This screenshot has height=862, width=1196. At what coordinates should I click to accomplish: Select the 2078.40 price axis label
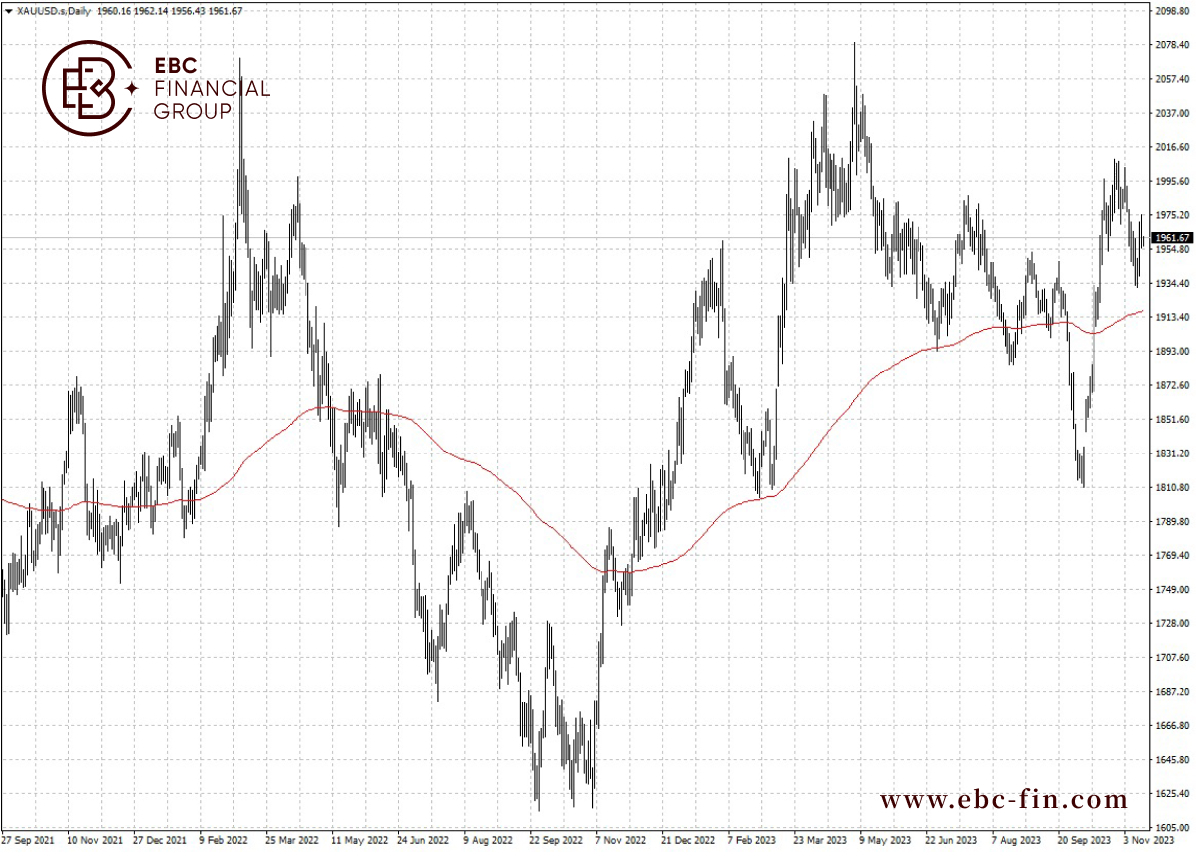tap(1172, 45)
